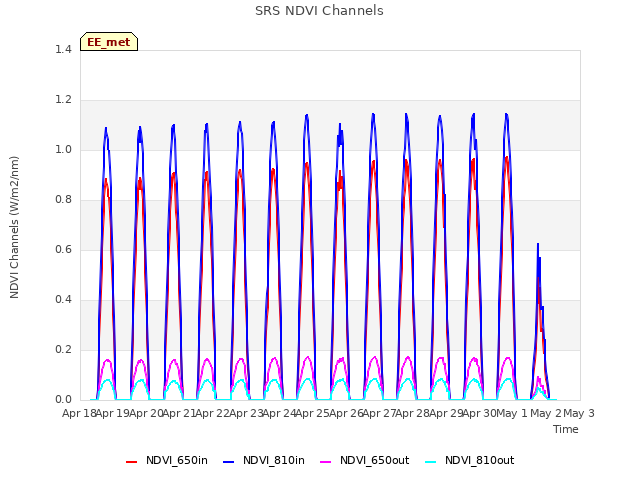Click the 0.6 y-axis tick label
640x480 pixels.
point(63,249)
